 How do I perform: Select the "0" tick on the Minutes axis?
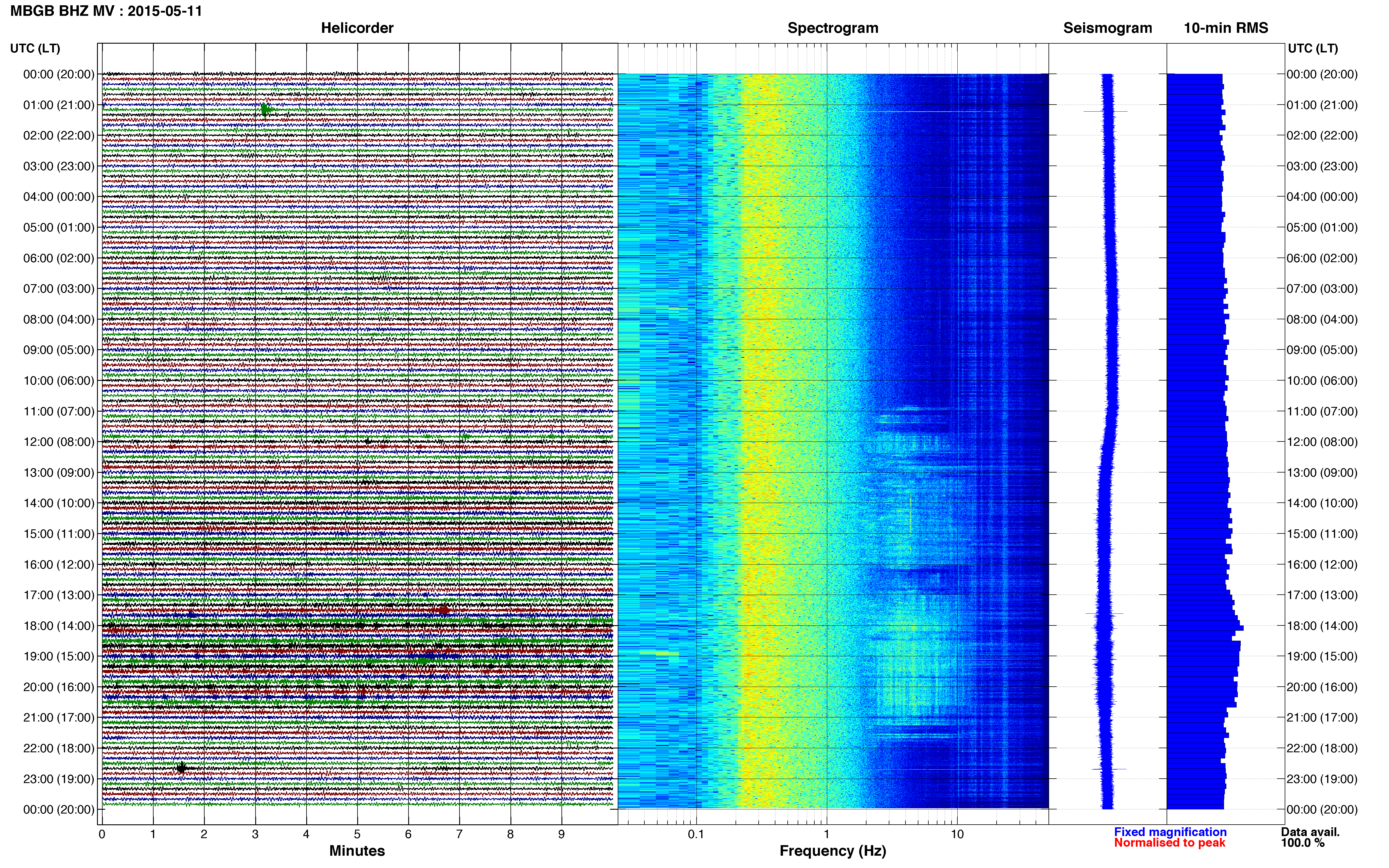click(102, 834)
